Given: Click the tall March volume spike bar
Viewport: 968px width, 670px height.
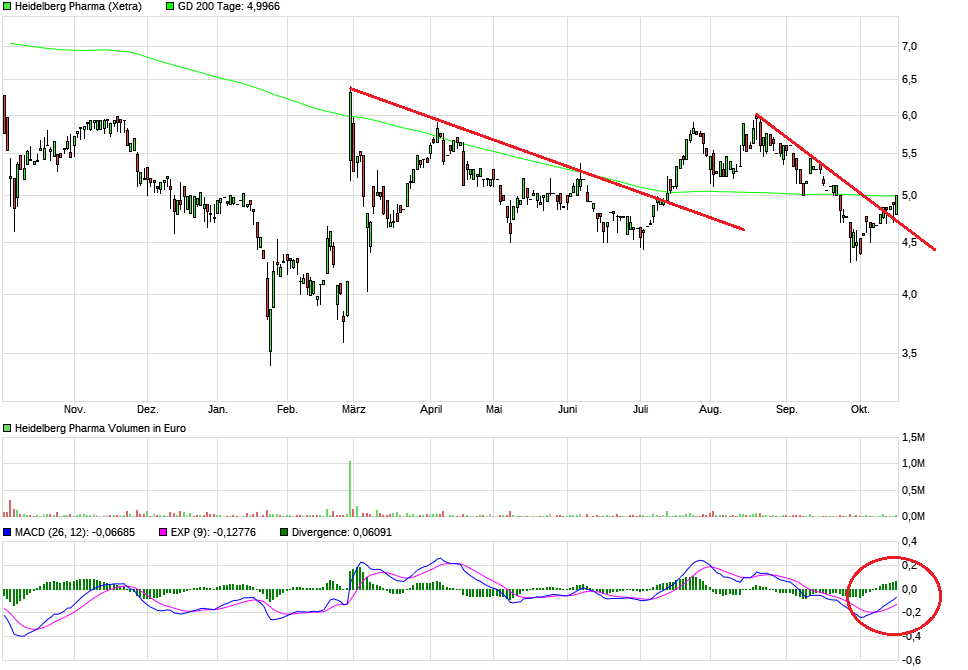Looking at the screenshot, I should click(x=350, y=488).
